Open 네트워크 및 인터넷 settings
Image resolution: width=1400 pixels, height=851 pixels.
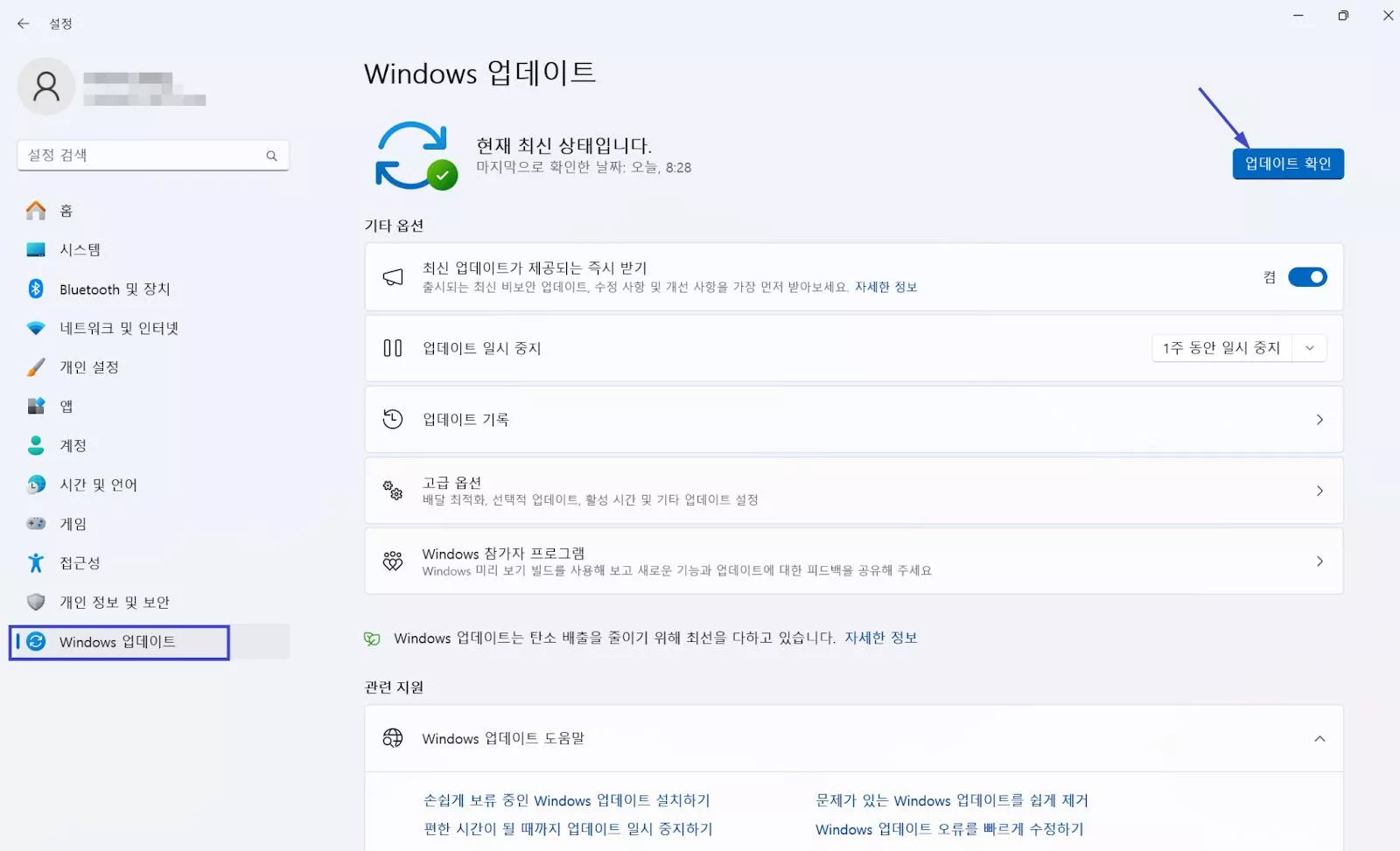[153, 328]
